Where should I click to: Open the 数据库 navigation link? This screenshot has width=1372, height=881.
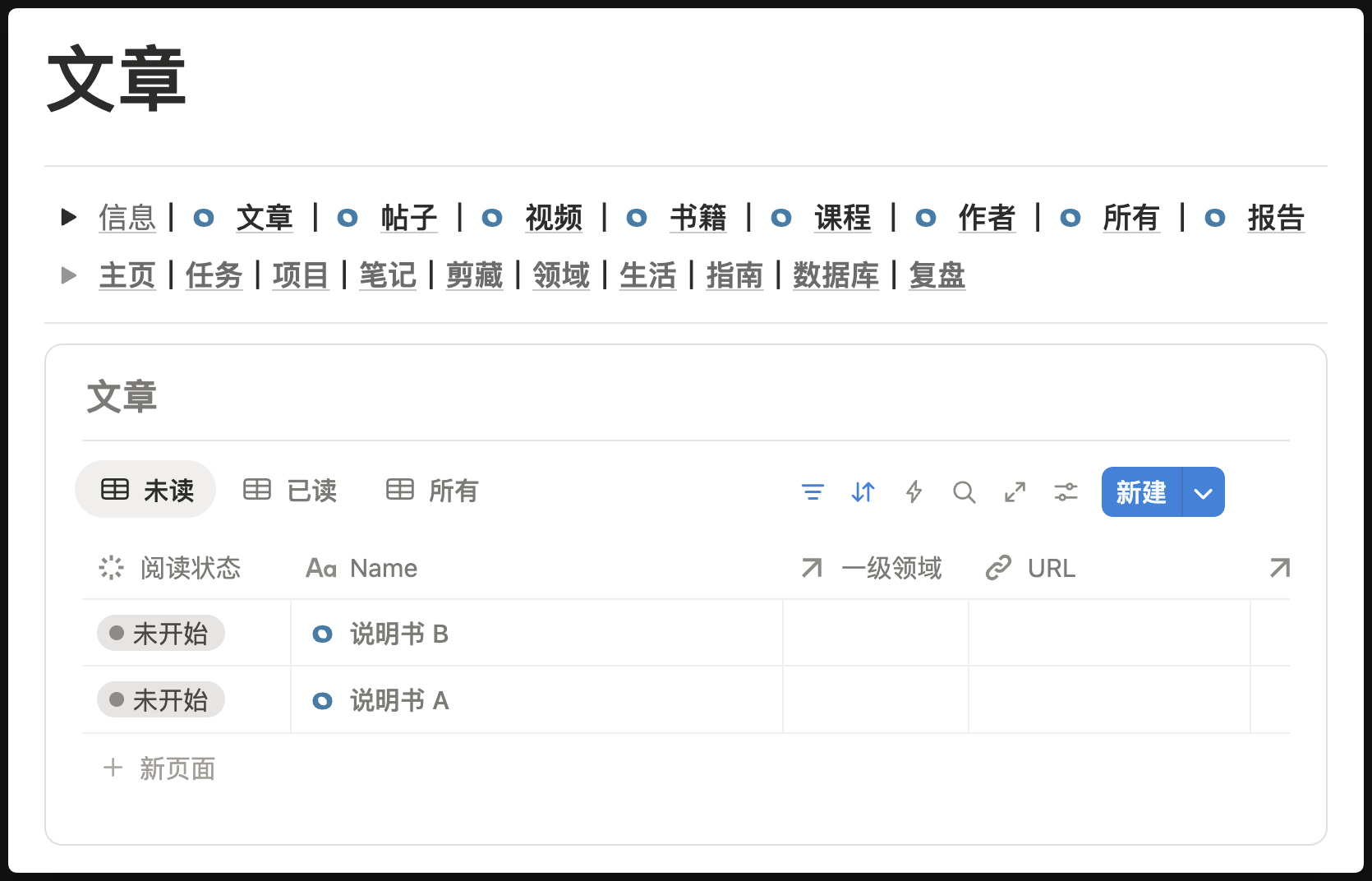[836, 275]
